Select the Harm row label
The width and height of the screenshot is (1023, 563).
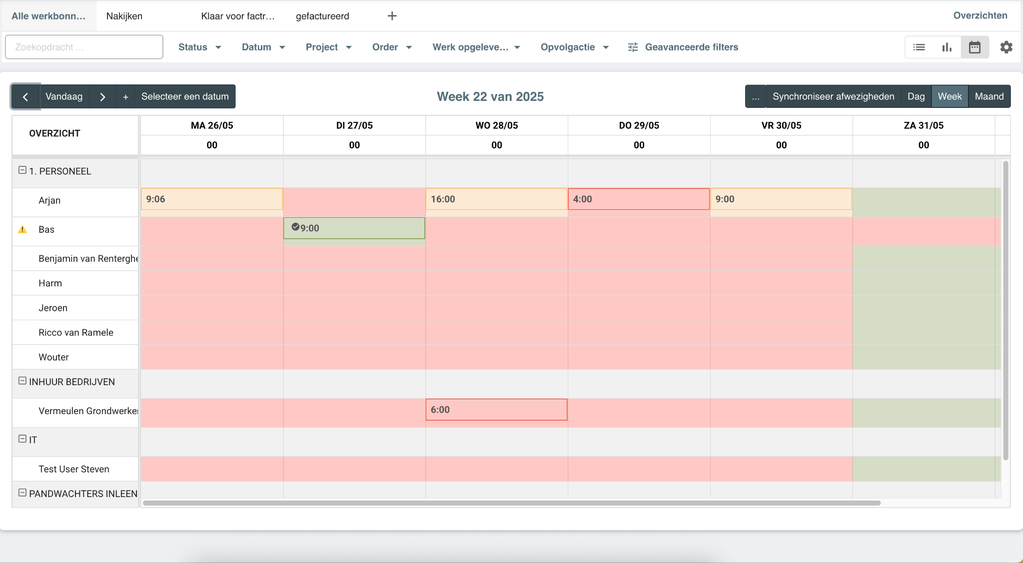tap(50, 283)
